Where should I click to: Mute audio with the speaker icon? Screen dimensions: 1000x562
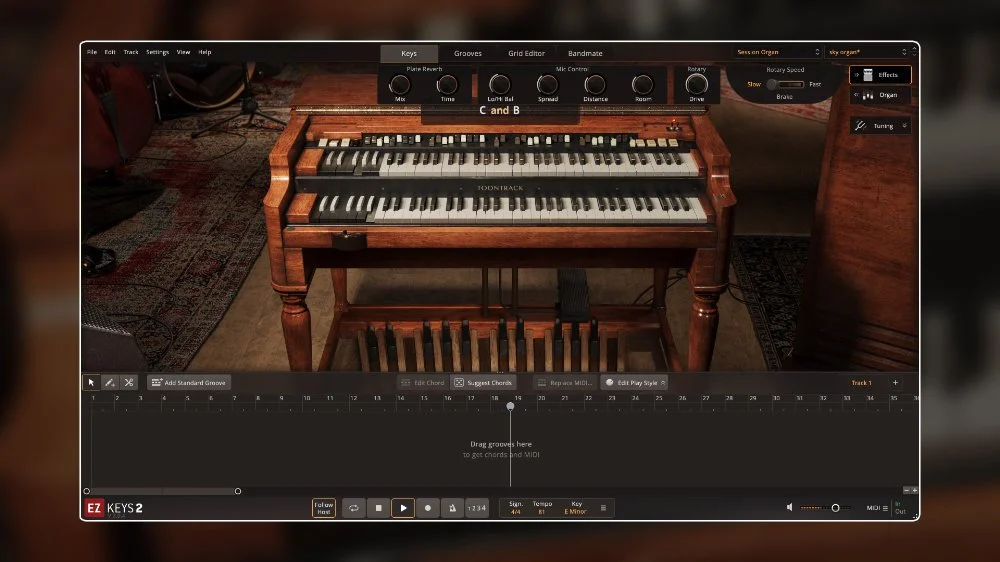click(790, 507)
